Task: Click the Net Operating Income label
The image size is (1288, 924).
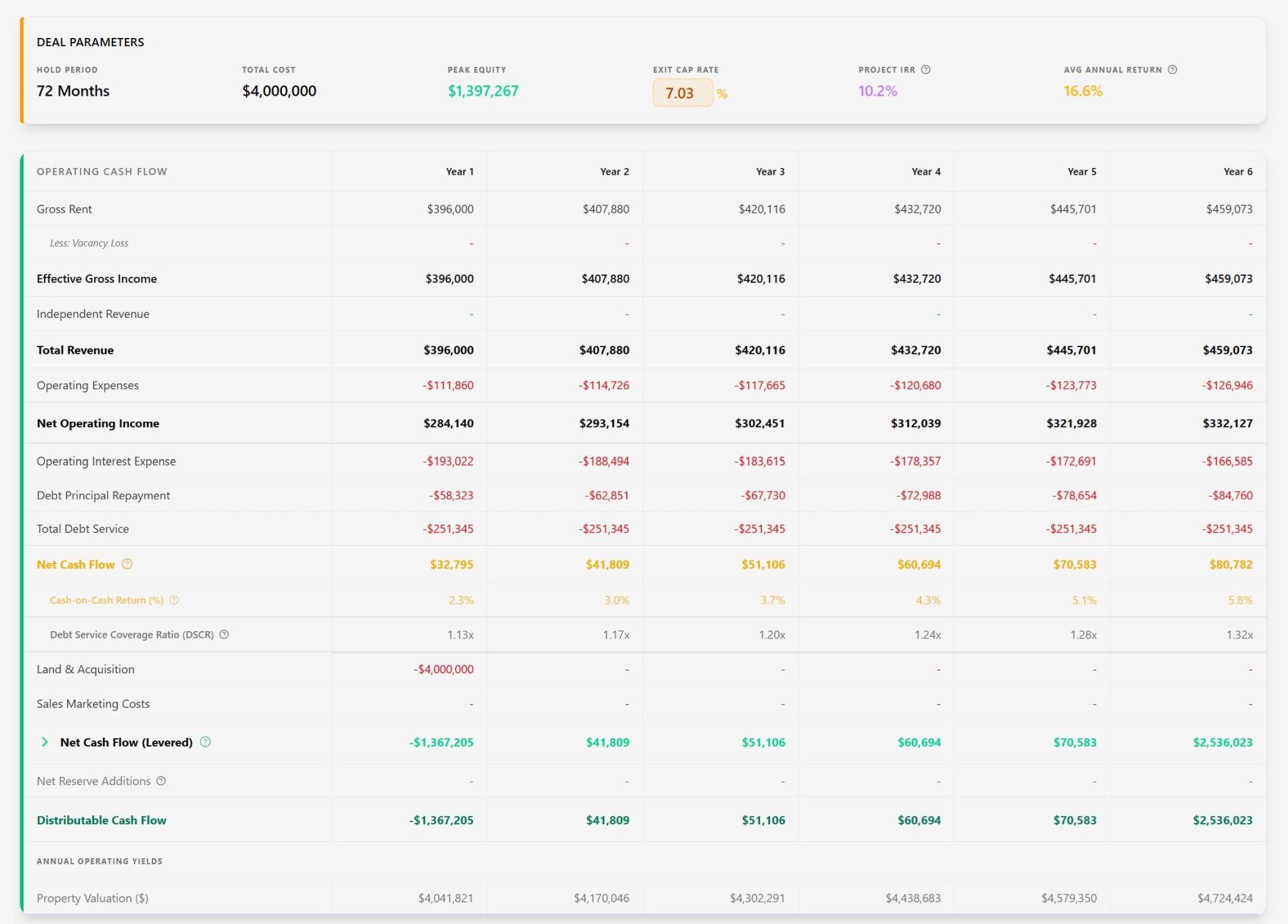Action: [98, 423]
